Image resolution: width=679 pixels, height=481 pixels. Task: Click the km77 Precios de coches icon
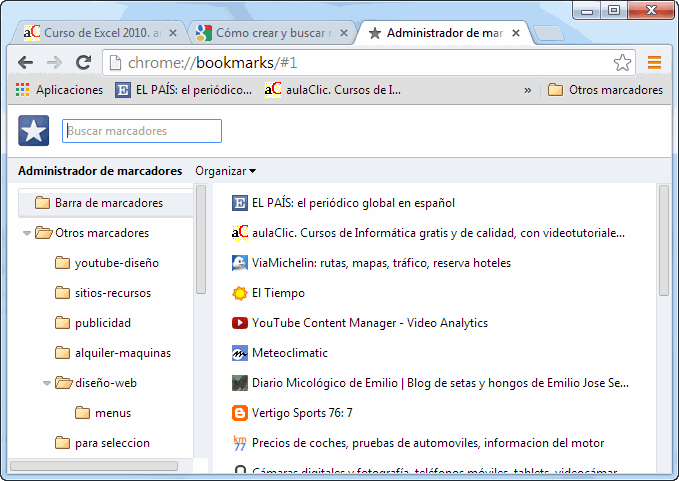tap(239, 443)
